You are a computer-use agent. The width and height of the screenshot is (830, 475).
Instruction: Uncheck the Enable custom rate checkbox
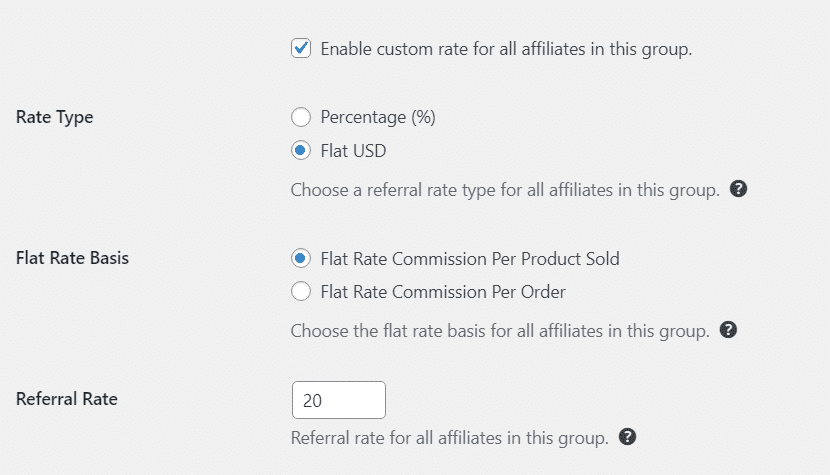pos(301,48)
